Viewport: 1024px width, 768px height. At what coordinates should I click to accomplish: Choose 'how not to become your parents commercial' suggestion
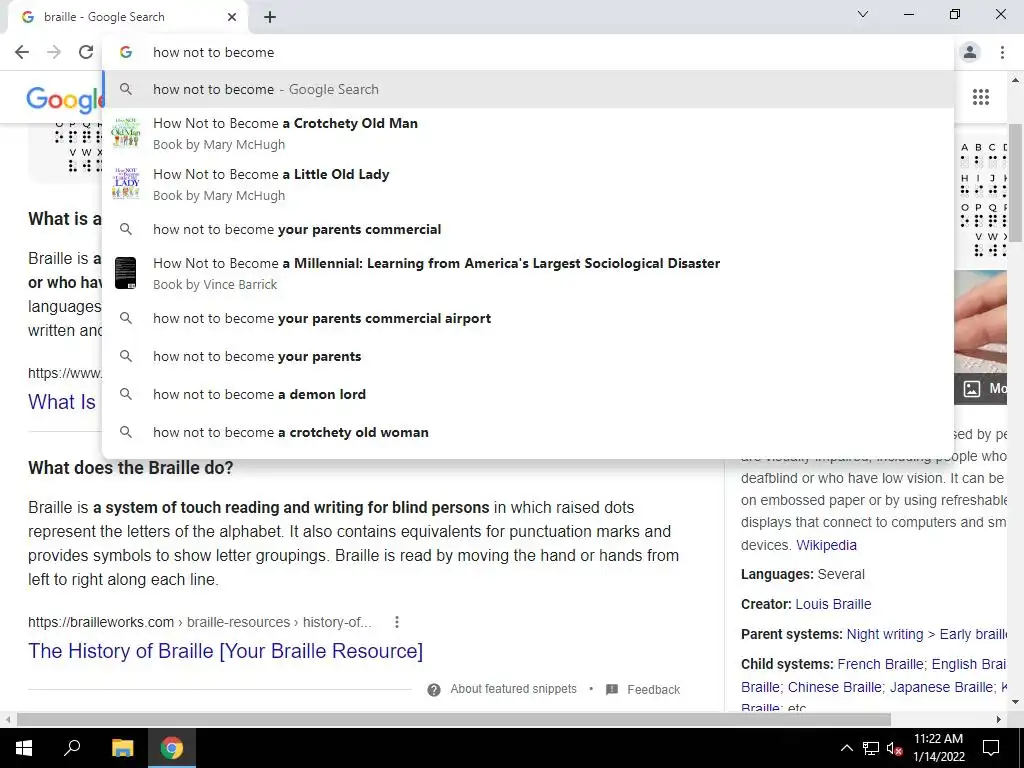click(x=528, y=229)
